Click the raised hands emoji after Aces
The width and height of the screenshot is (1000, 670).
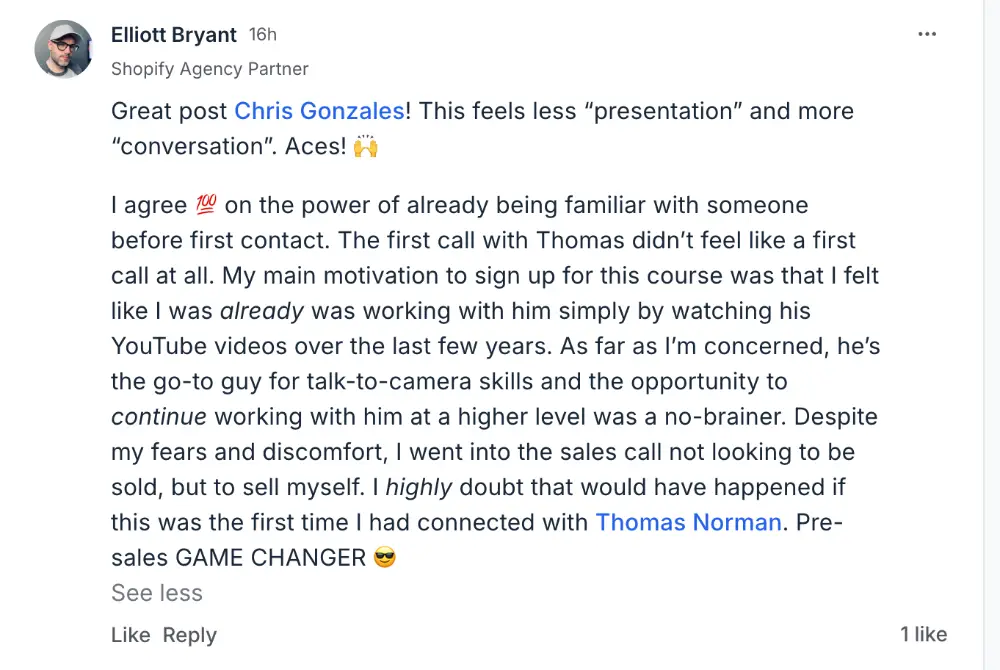click(366, 147)
